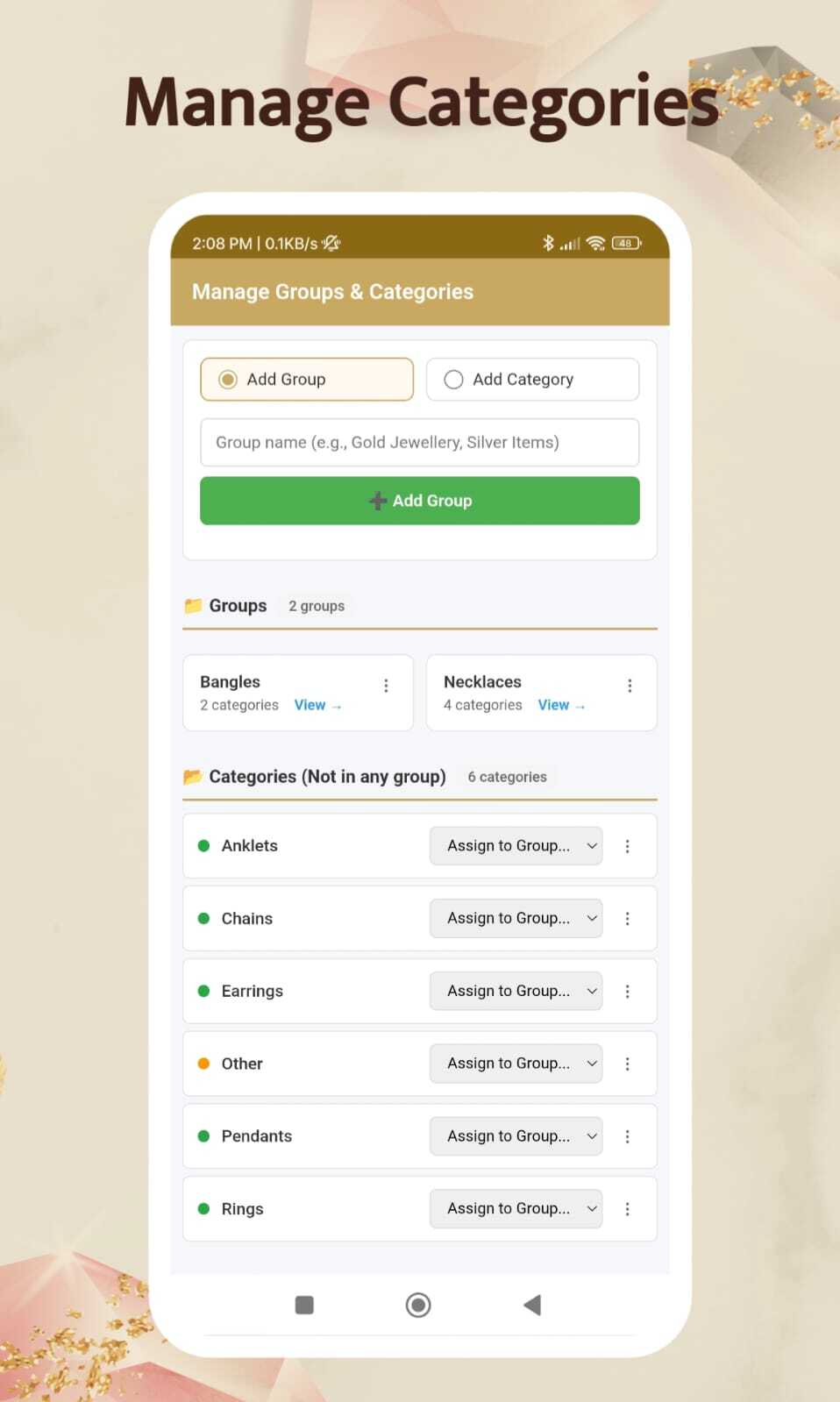Open the options menu for Earrings

click(x=628, y=991)
